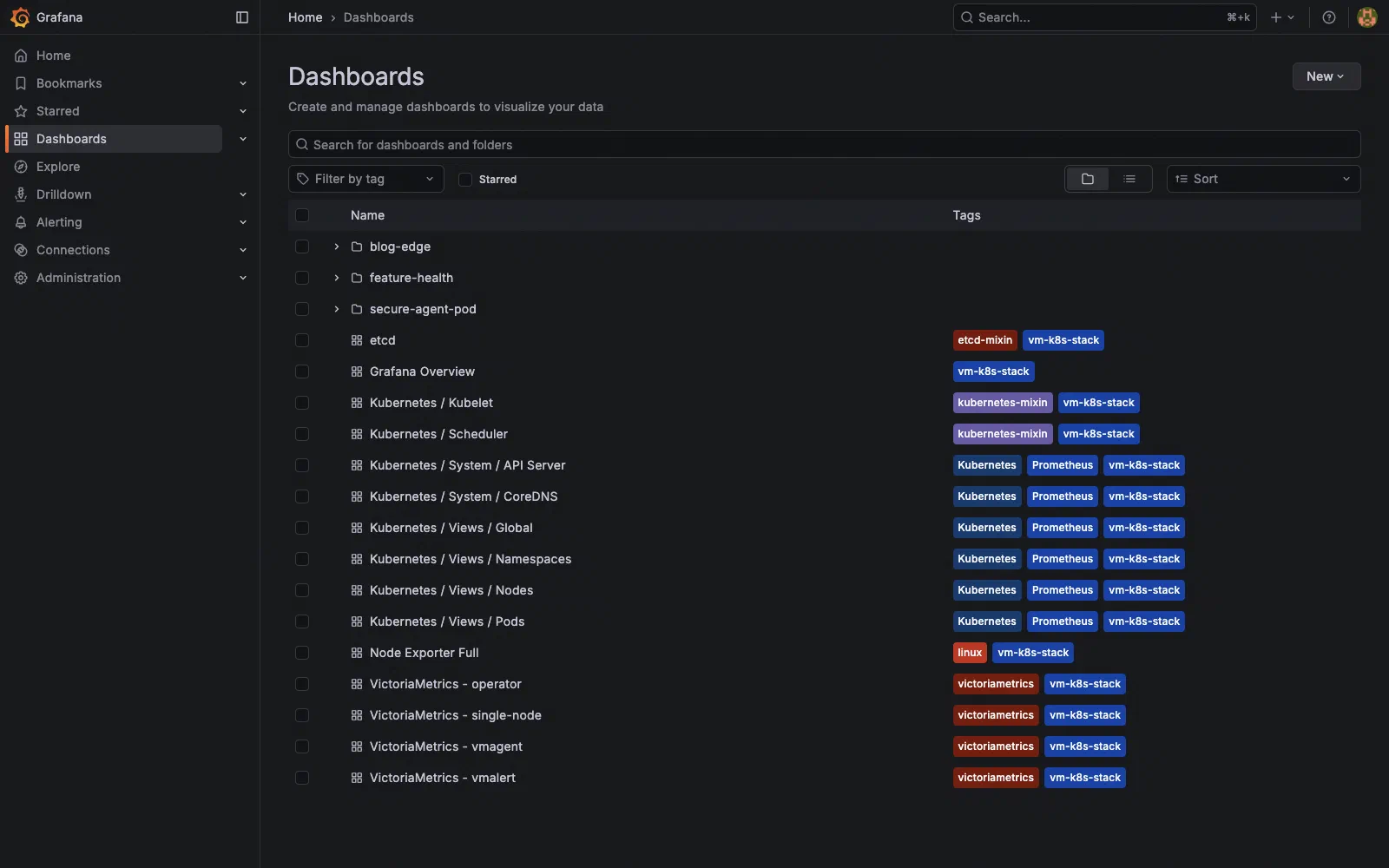Click the vm-k8s-stack tag on Grafana Overview
The height and width of the screenshot is (868, 1389).
993,372
